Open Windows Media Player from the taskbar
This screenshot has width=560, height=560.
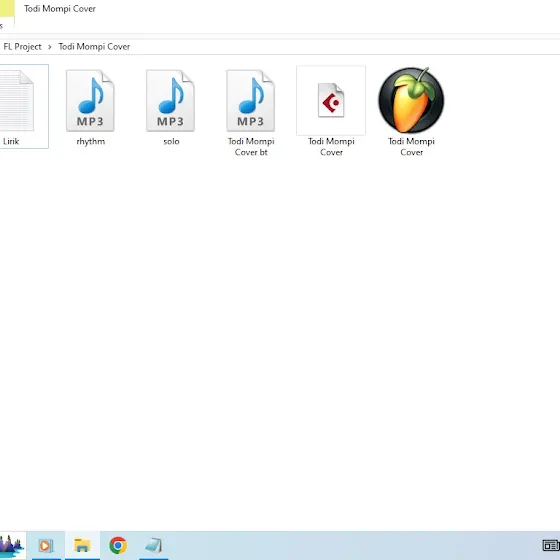(x=46, y=546)
